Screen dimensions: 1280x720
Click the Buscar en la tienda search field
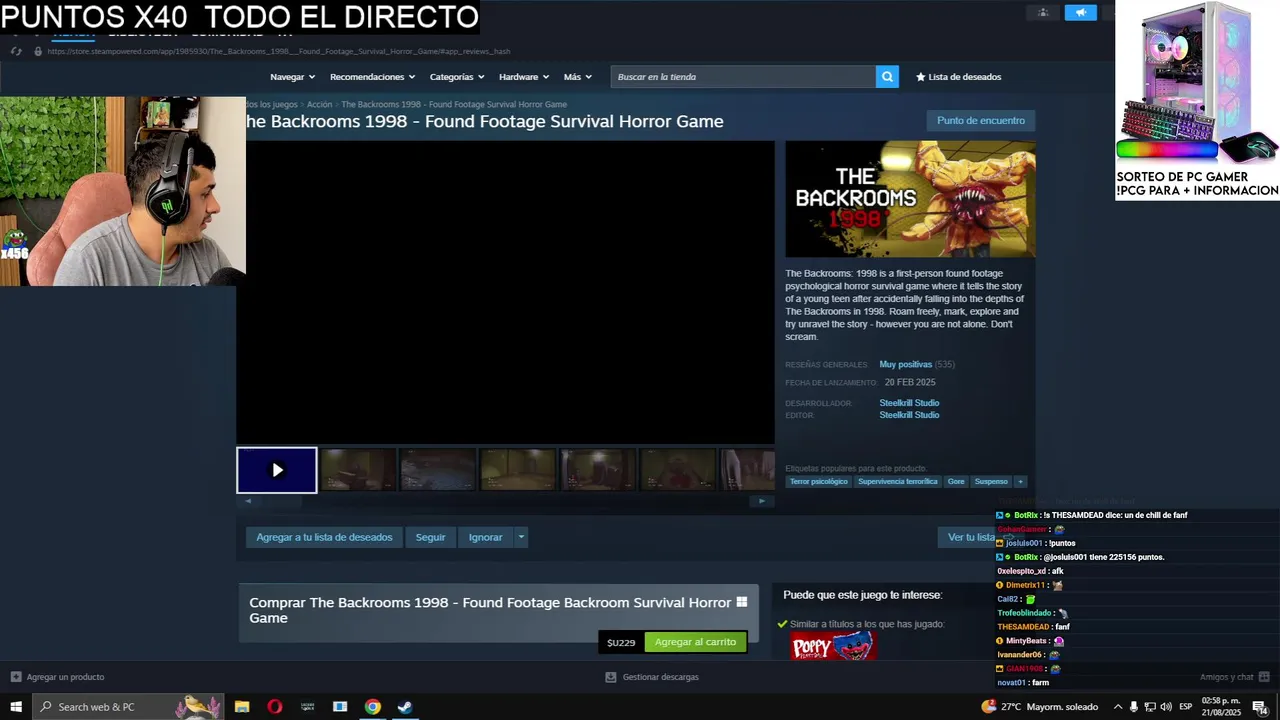pyautogui.click(x=743, y=77)
